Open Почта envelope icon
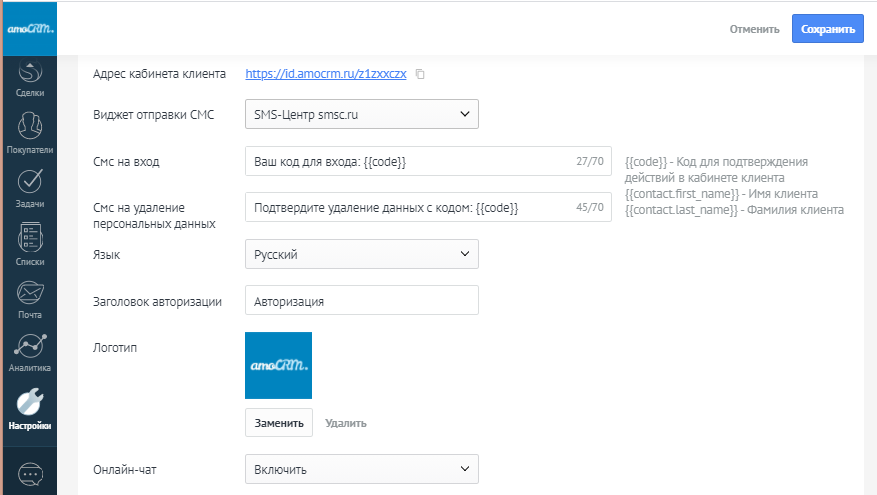Viewport: 877px width, 495px height. 30,294
